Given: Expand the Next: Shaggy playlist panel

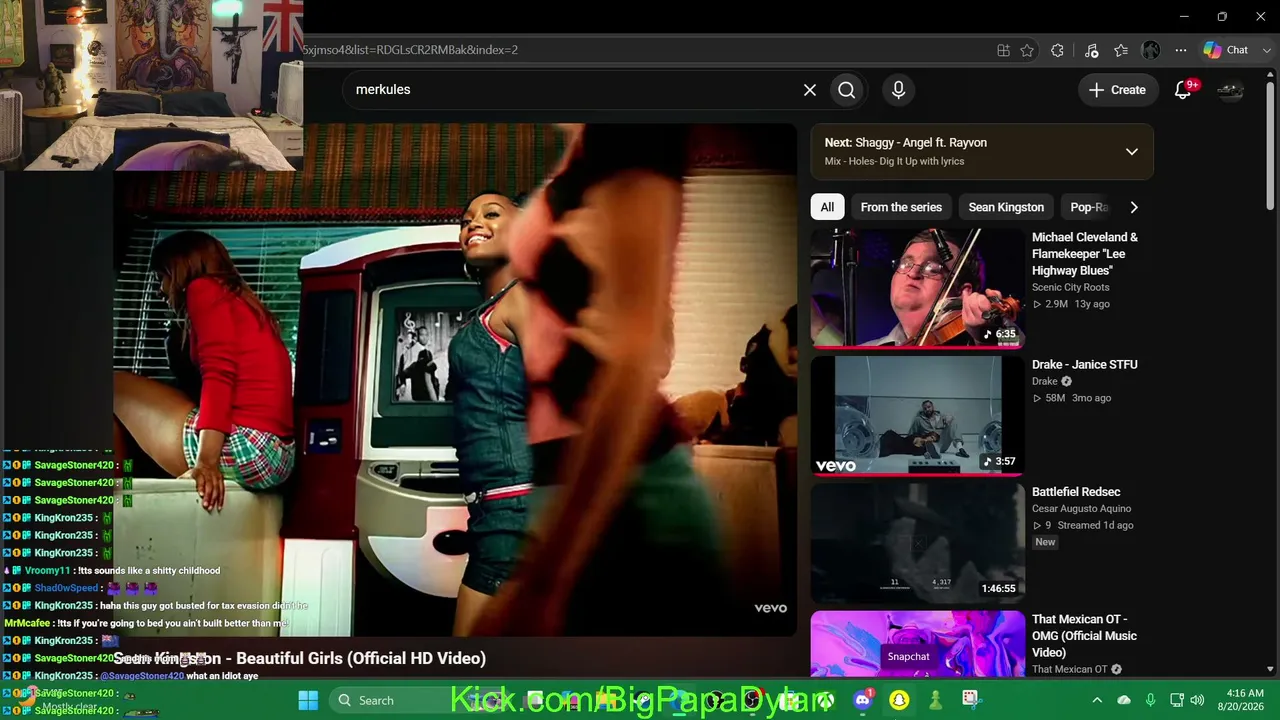Looking at the screenshot, I should point(1132,152).
